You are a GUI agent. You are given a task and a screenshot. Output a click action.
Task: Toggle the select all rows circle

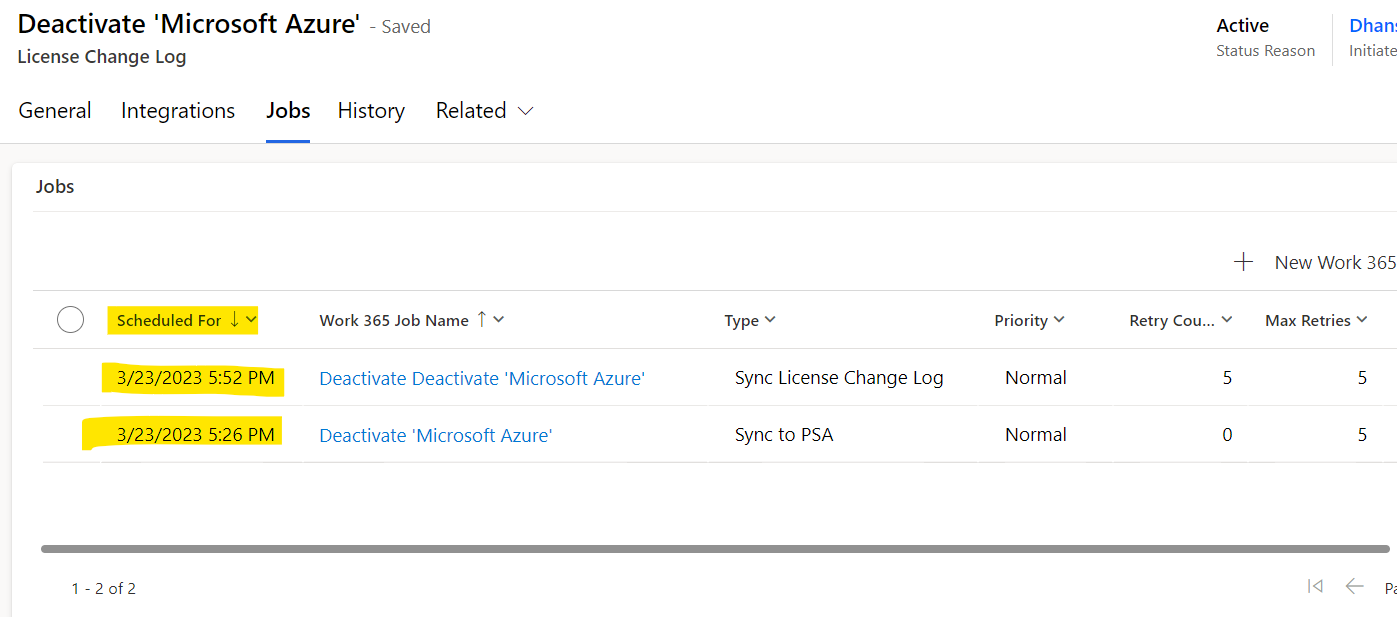[x=70, y=320]
